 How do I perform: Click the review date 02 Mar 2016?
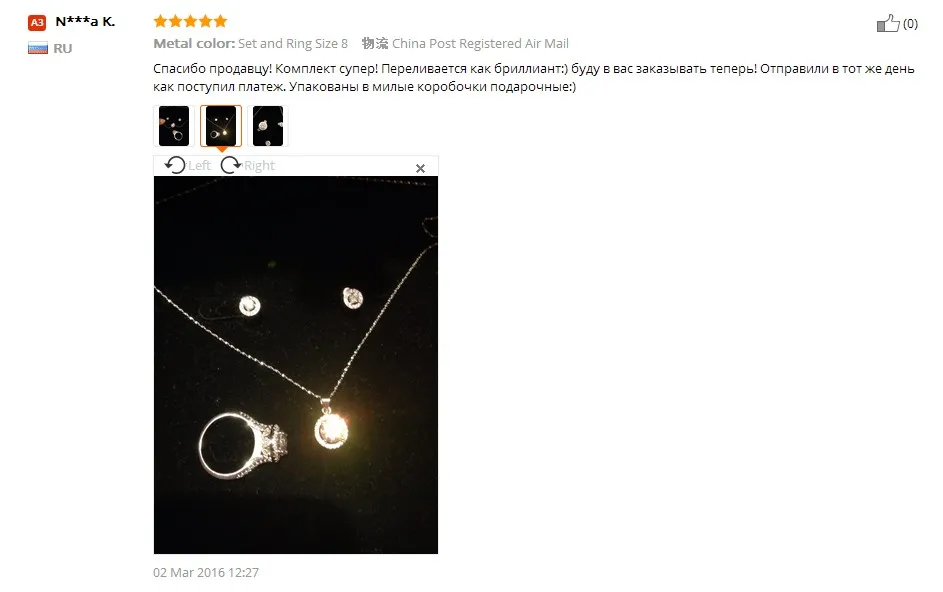coord(206,572)
